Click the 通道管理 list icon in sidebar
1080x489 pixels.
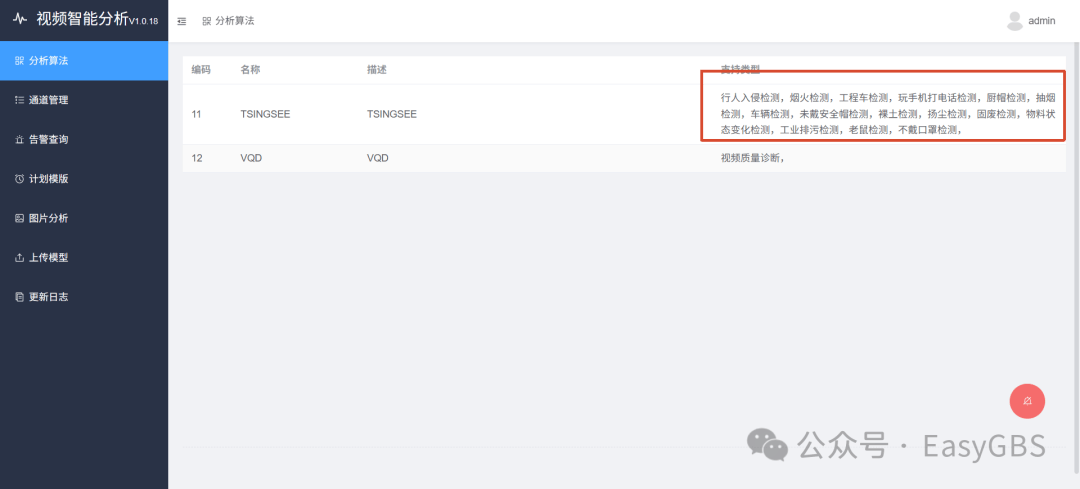(19, 100)
